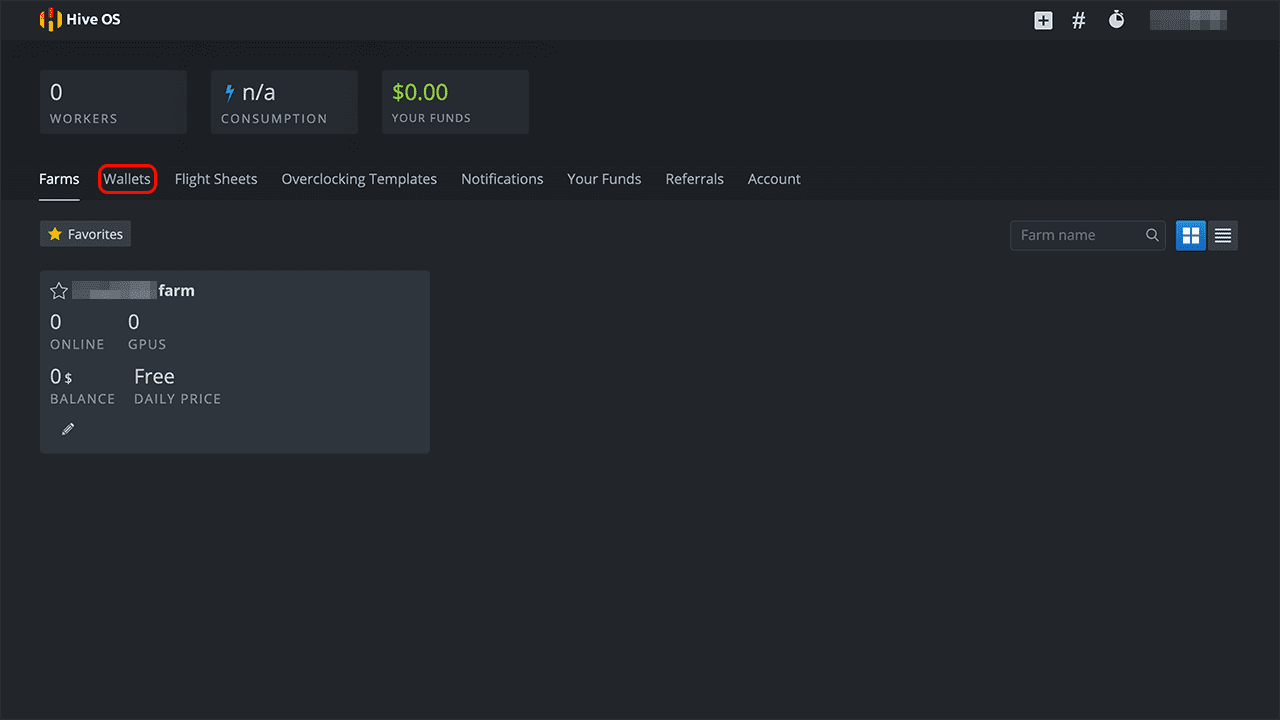Open the blurred username account menu
This screenshot has width=1280, height=720.
click(1188, 20)
